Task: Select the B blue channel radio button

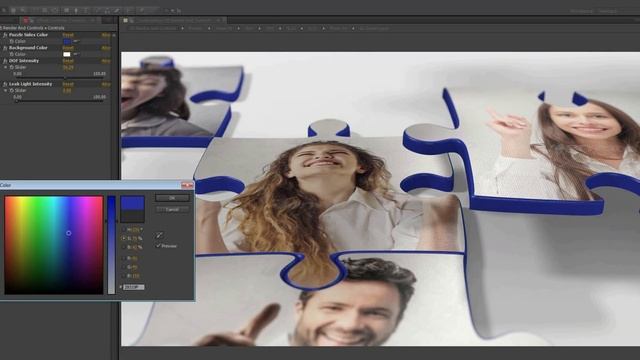Action: click(124, 276)
